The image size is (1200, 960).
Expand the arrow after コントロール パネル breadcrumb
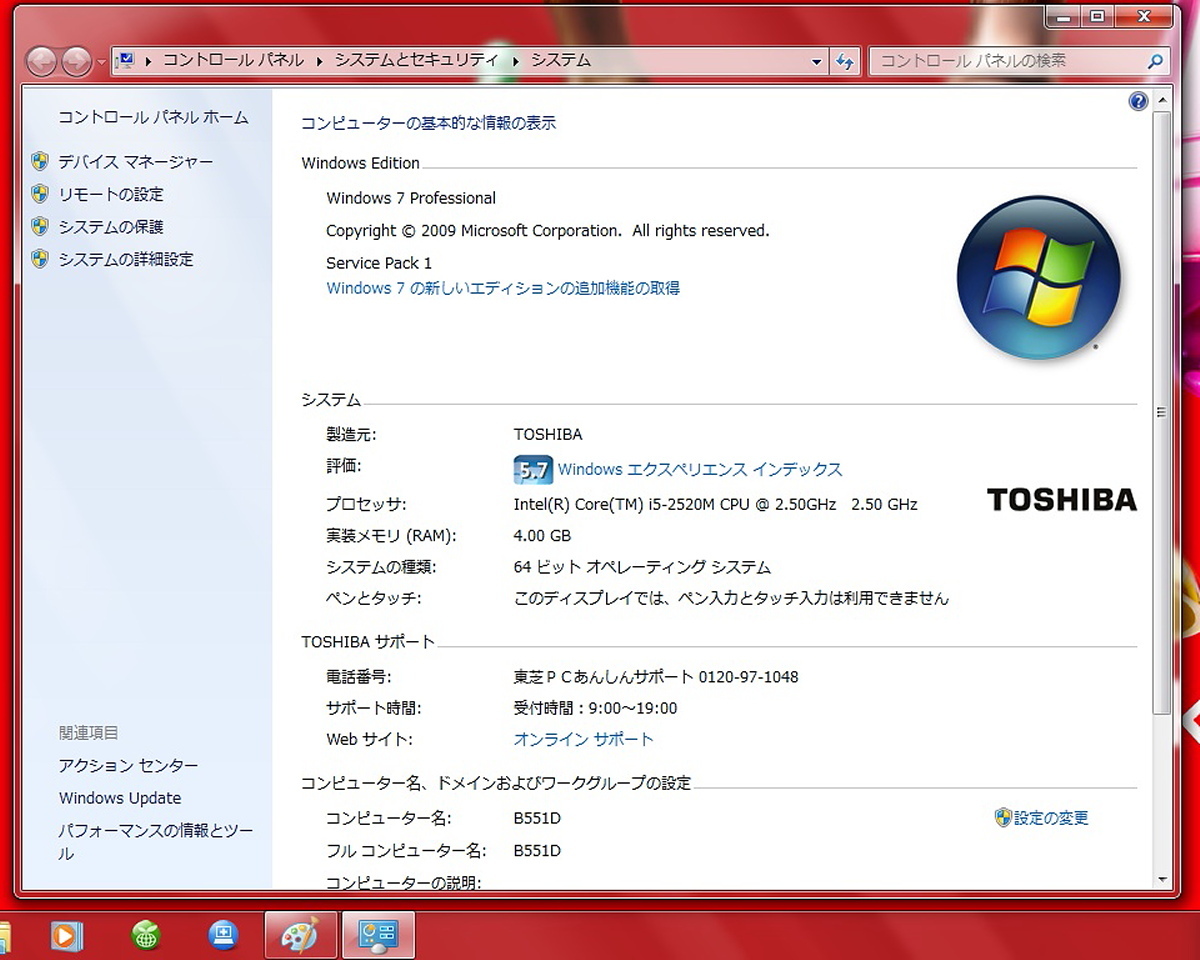tap(320, 61)
